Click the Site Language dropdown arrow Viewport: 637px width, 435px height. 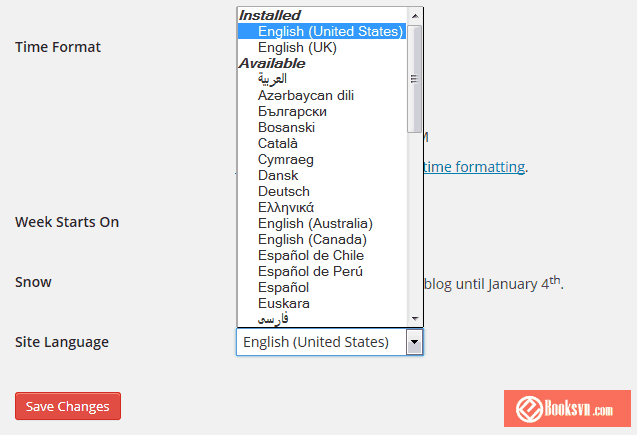pyautogui.click(x=414, y=342)
